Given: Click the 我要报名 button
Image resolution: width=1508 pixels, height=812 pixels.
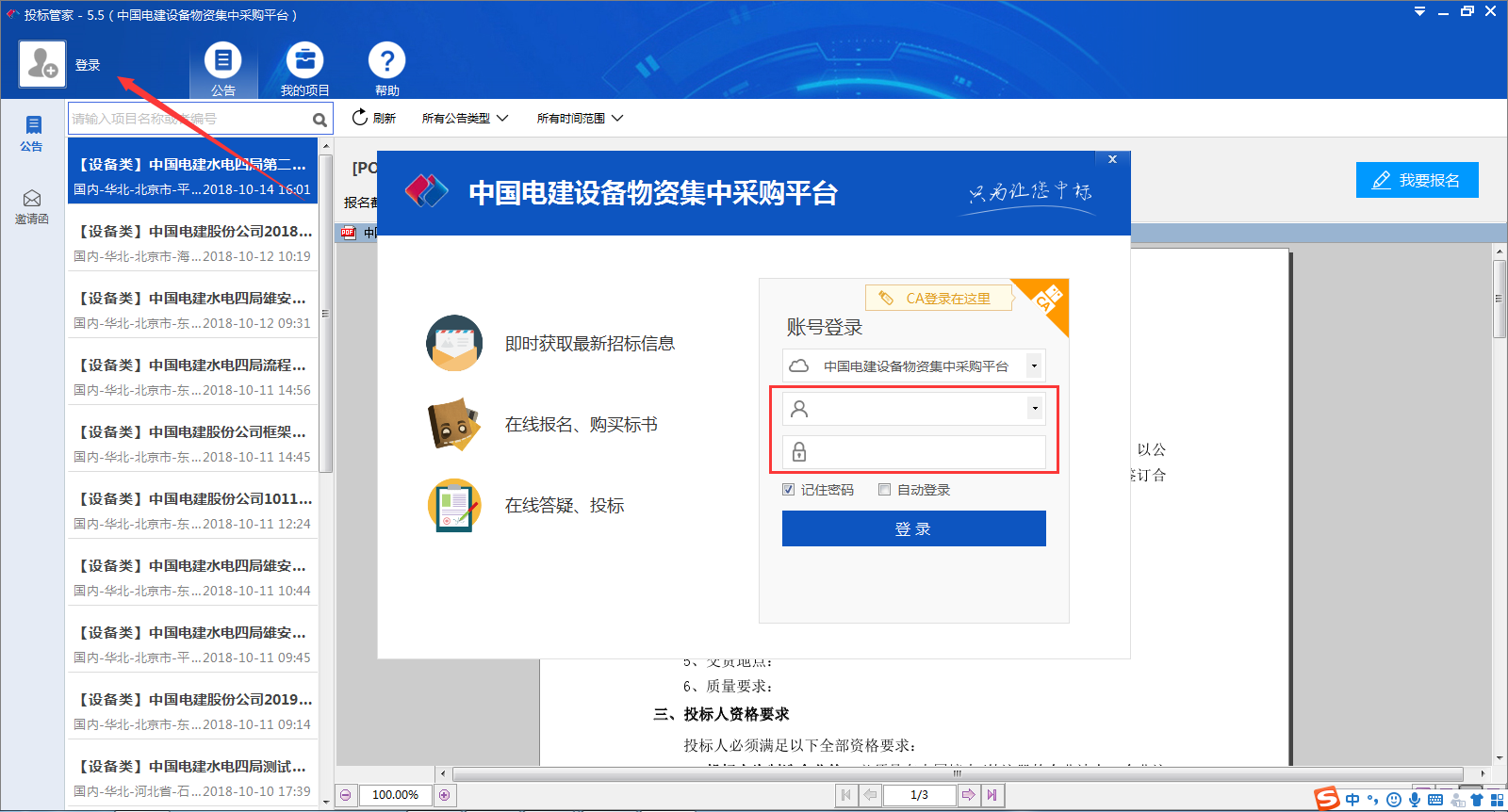Looking at the screenshot, I should [1417, 180].
